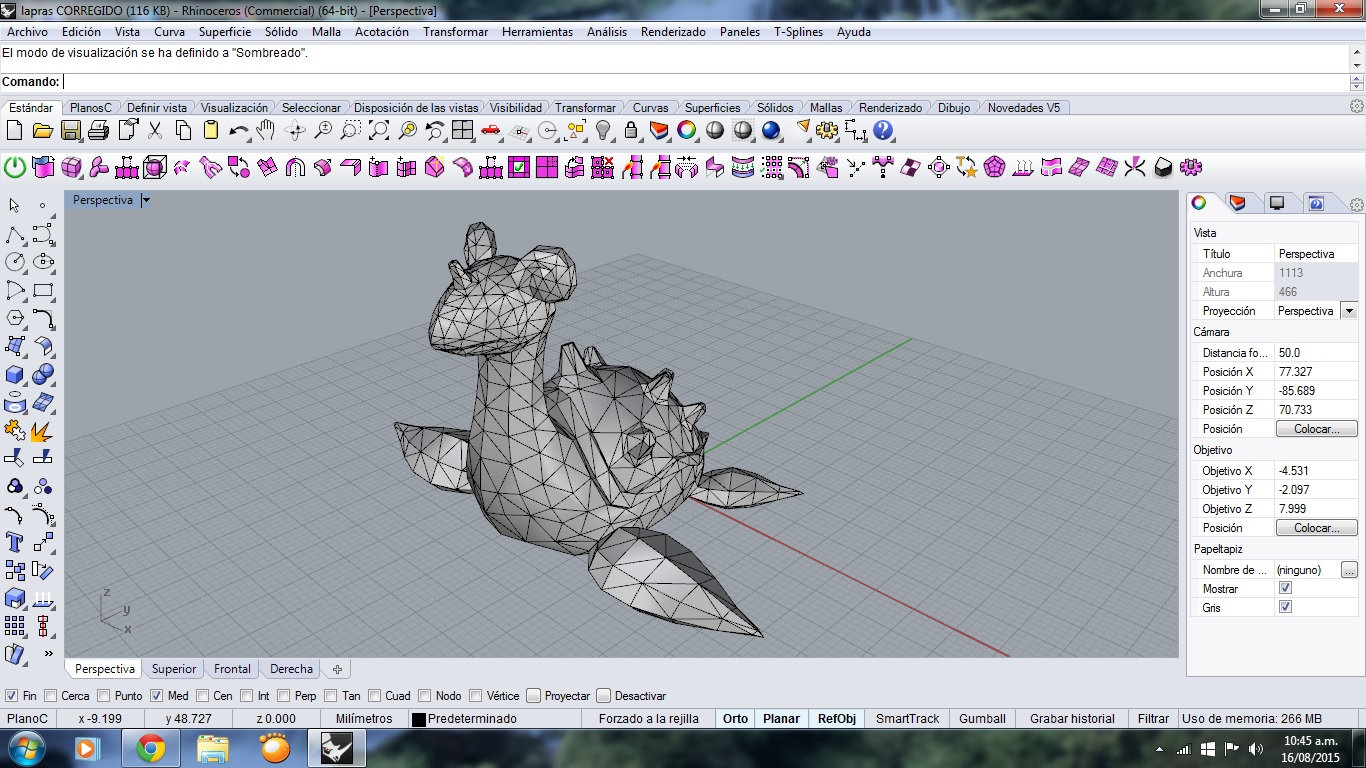Click the puzzle piece Join icon
This screenshot has height=768, width=1366.
[14, 430]
